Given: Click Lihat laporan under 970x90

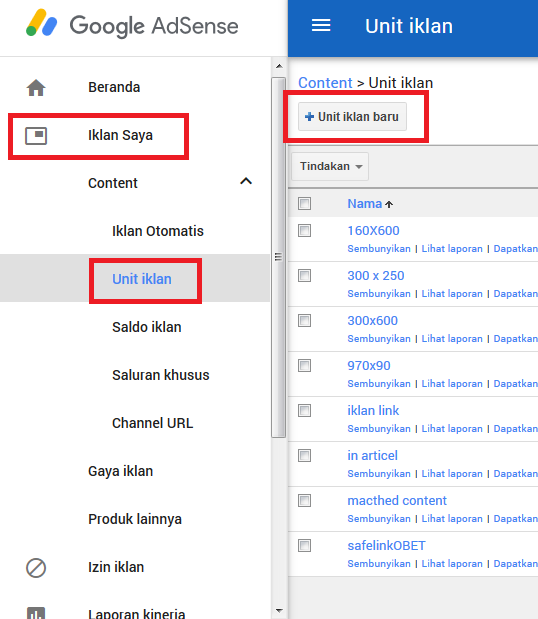Looking at the screenshot, I should coord(452,384).
